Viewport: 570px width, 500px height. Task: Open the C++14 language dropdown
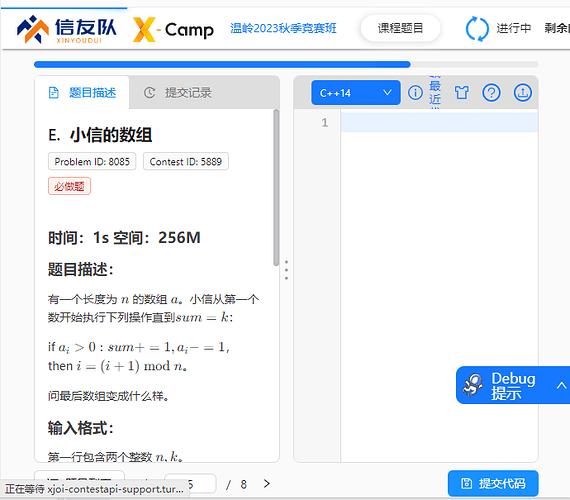[x=356, y=93]
